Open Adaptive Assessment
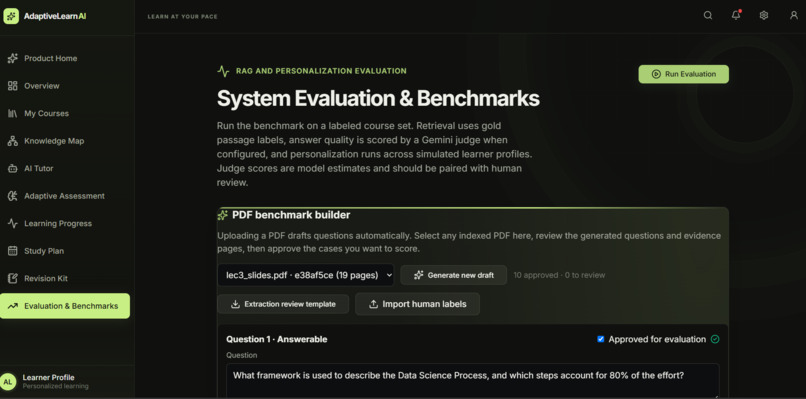806x399 pixels. pos(65,196)
